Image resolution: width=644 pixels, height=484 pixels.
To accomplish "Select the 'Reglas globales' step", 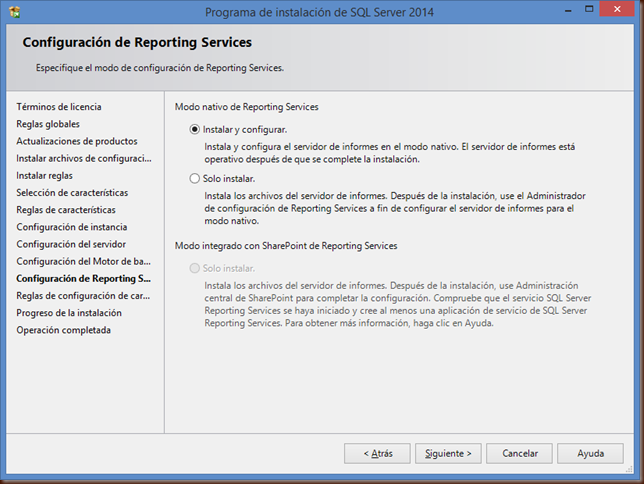I will point(48,124).
